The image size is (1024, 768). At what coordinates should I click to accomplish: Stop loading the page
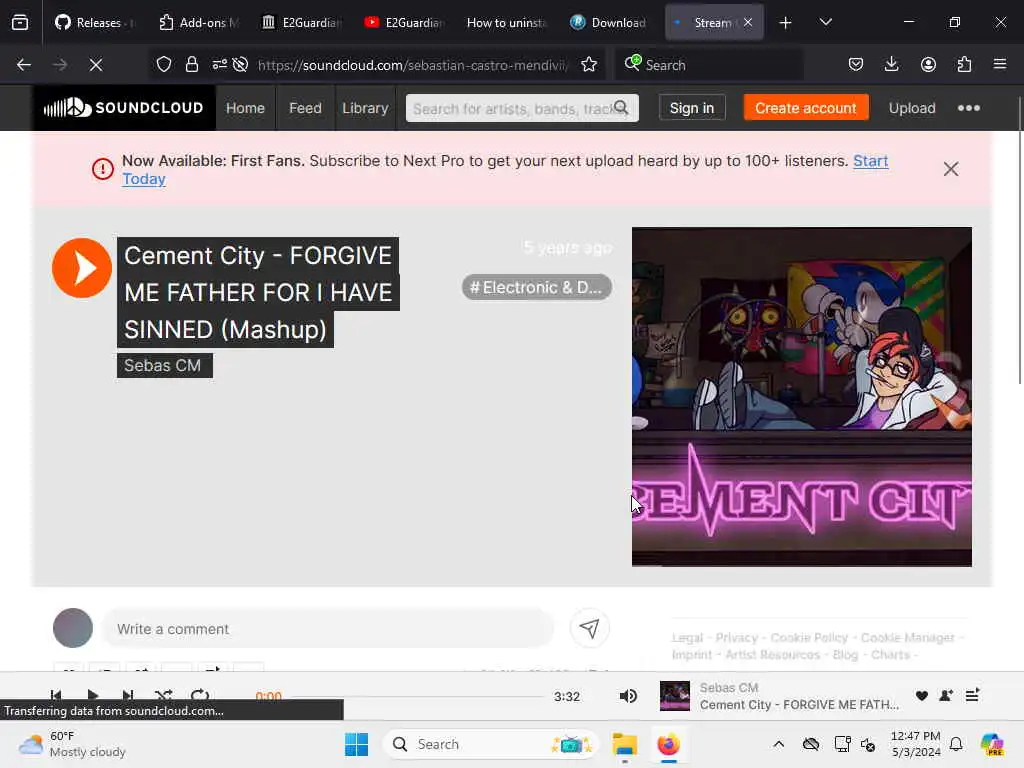(95, 65)
